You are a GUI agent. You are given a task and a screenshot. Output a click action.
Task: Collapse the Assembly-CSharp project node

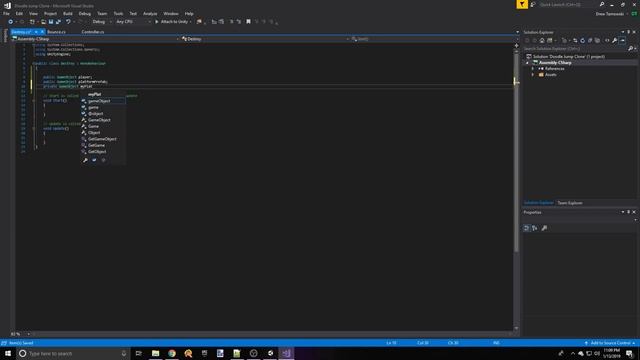(x=527, y=63)
